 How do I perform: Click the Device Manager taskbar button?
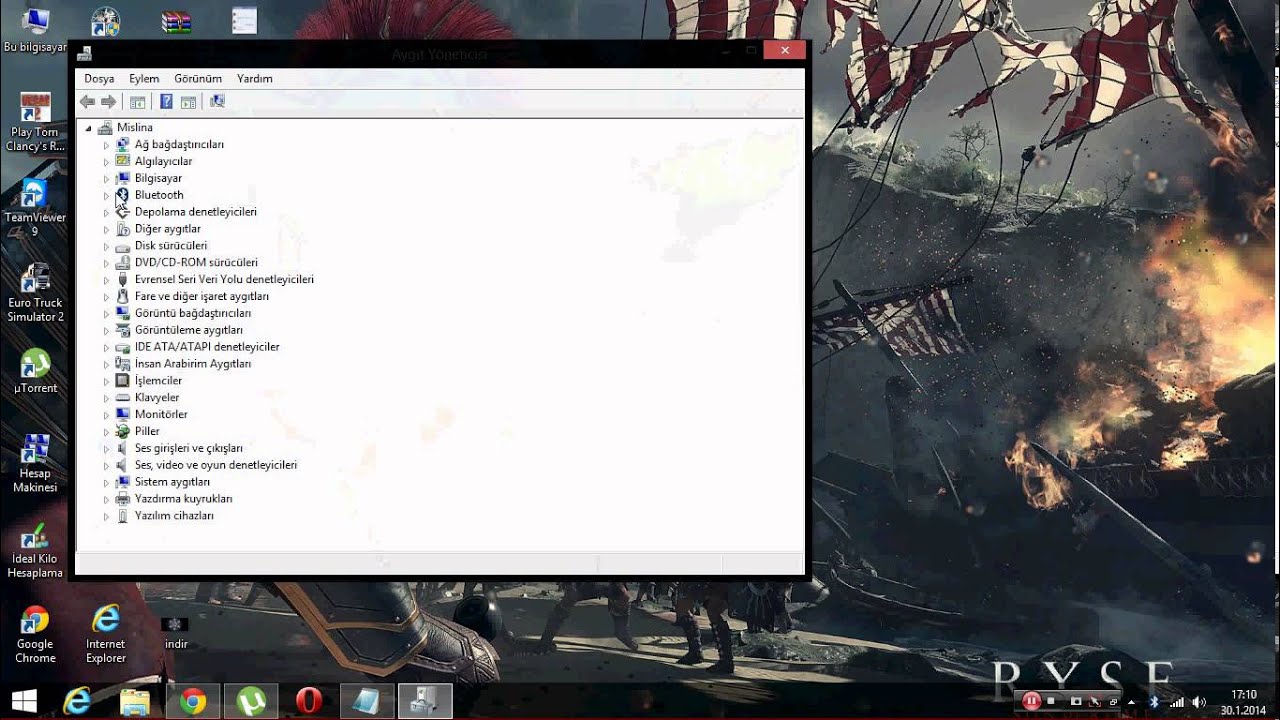pos(425,701)
